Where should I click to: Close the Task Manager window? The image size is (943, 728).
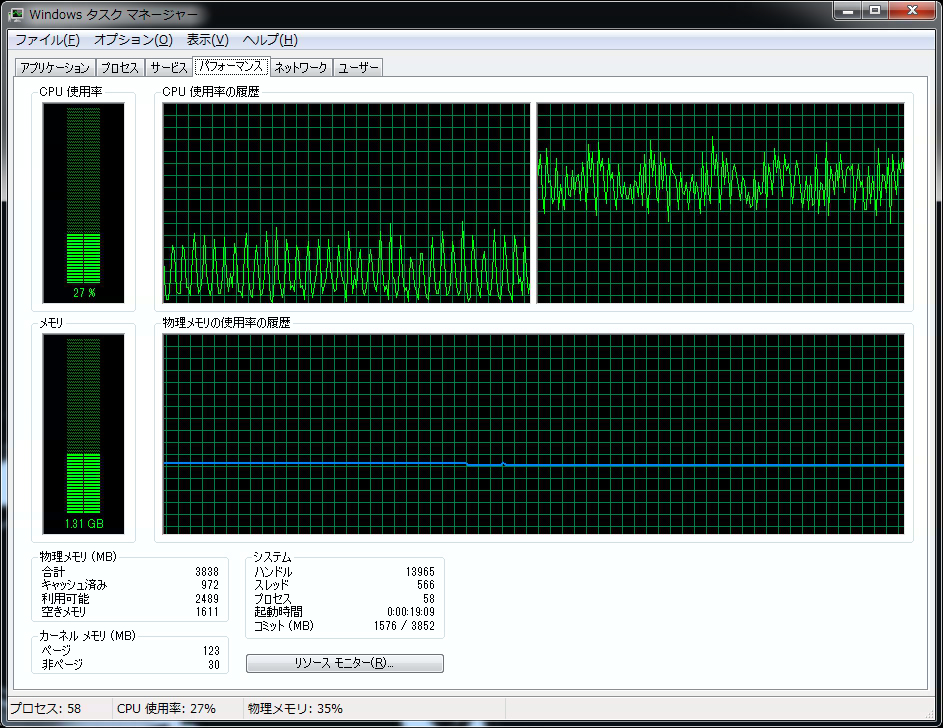point(912,10)
